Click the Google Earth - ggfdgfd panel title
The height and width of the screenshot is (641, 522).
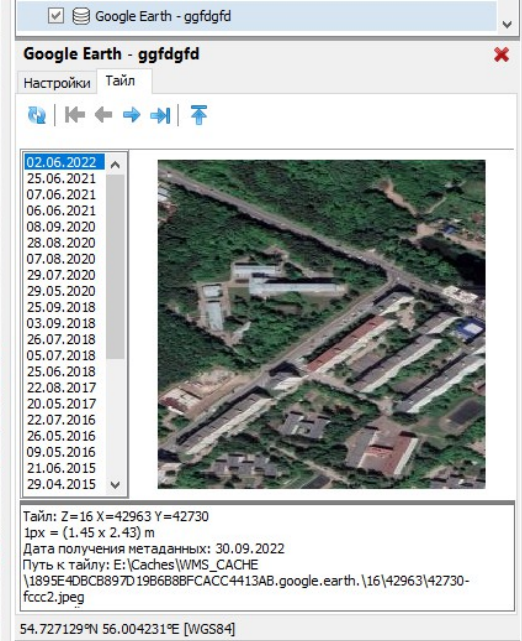point(111,54)
